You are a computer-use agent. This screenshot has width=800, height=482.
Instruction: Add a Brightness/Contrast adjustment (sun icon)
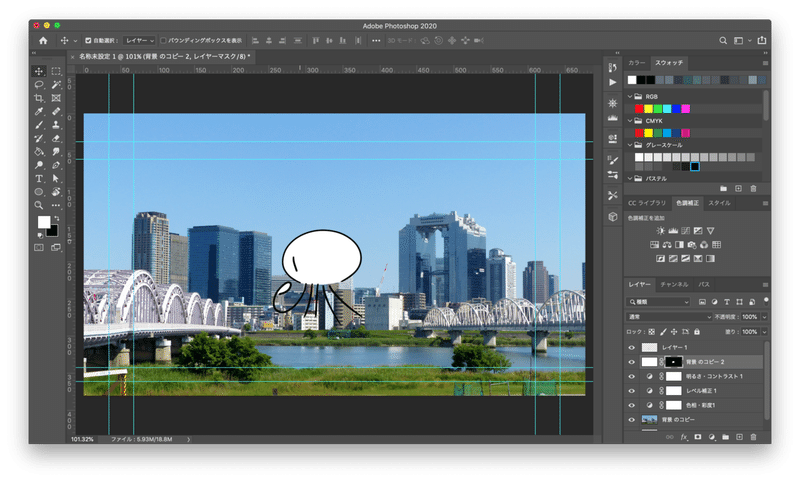point(661,231)
